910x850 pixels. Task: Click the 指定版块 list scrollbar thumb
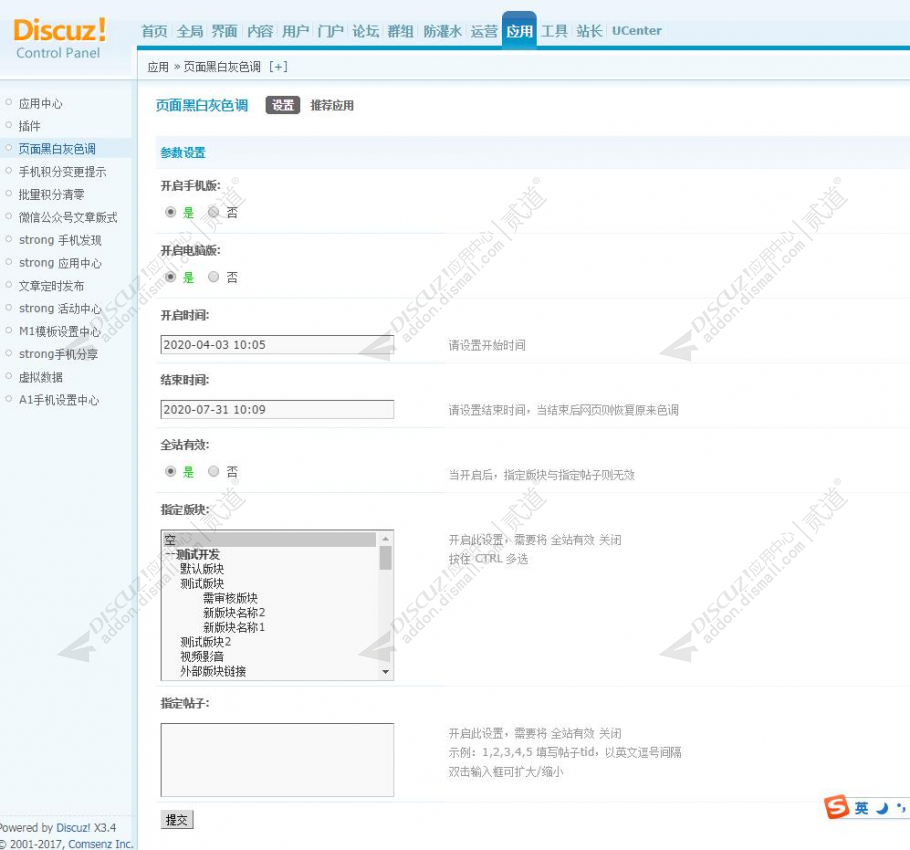click(385, 557)
